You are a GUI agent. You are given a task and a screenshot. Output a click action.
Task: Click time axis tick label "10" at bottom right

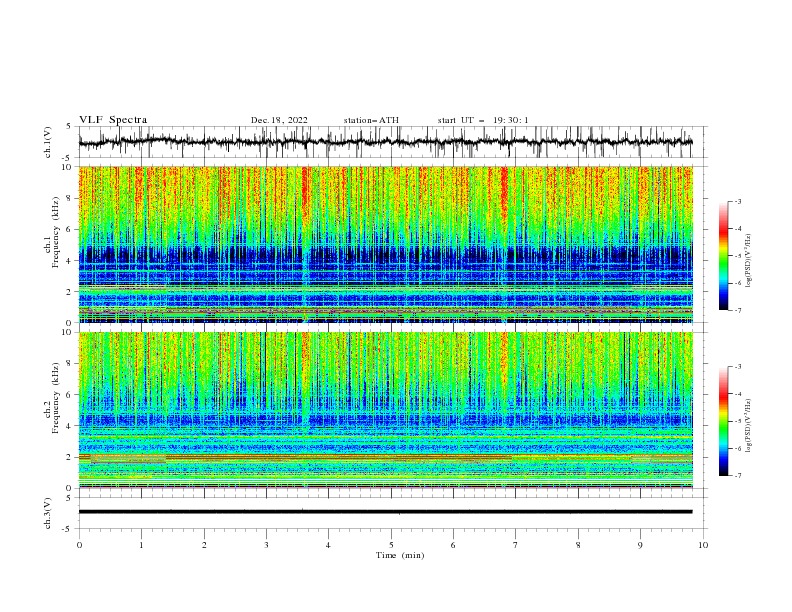point(703,545)
